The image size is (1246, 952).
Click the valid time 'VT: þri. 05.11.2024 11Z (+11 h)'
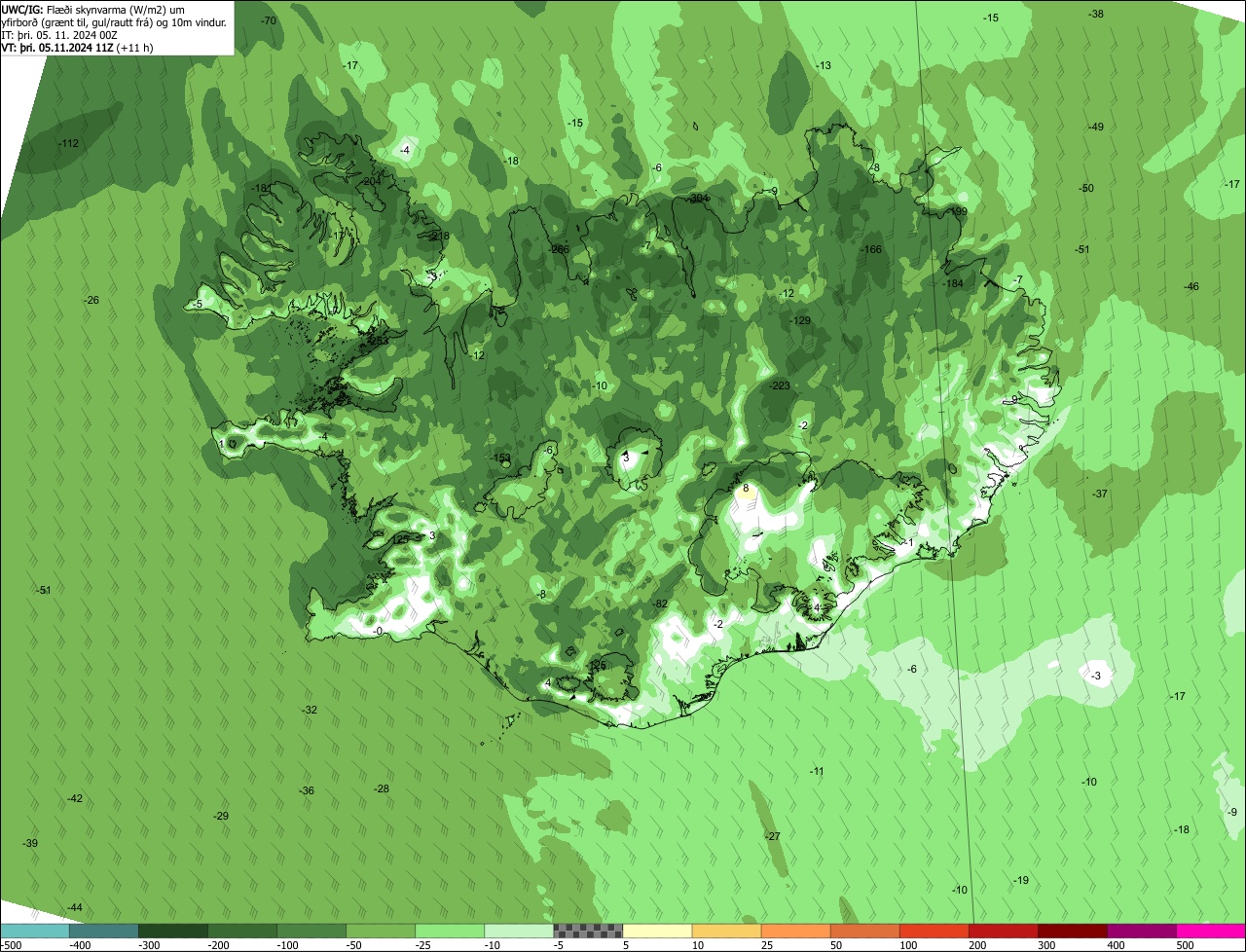[x=78, y=47]
